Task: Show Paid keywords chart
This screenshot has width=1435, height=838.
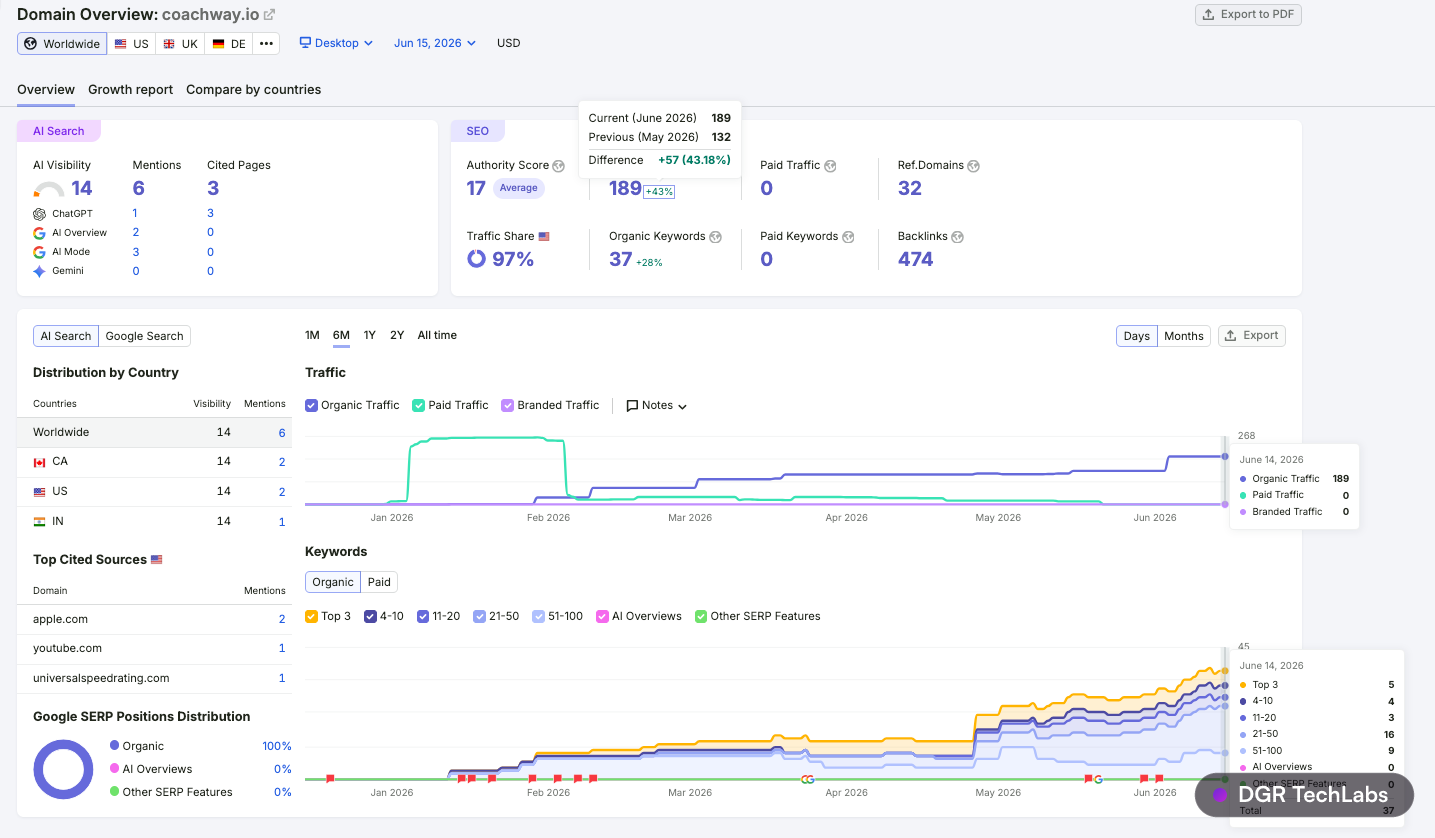Action: 379,582
